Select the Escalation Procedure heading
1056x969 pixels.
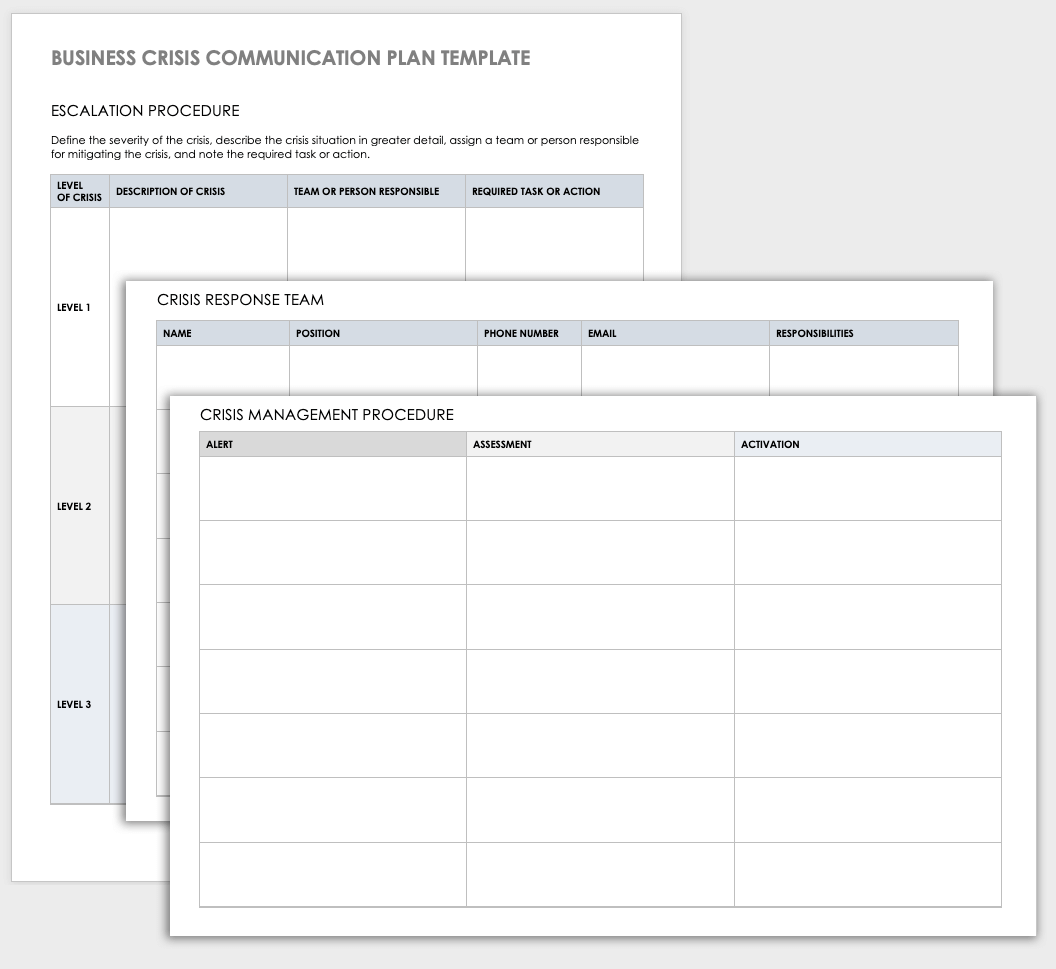pyautogui.click(x=145, y=111)
